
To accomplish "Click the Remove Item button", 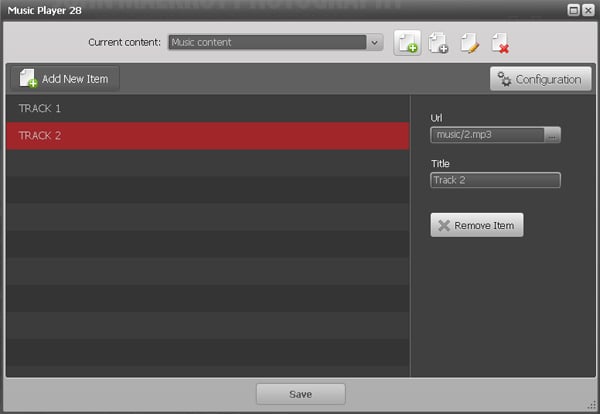I will coord(476,226).
